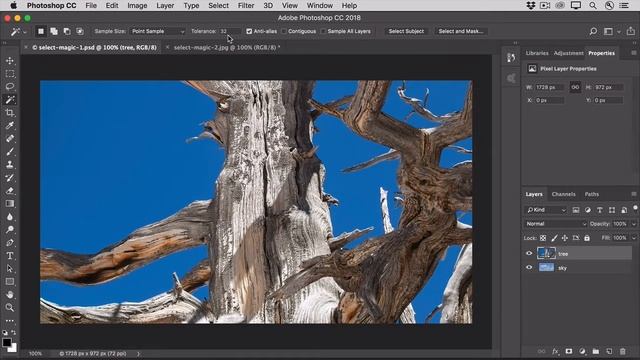Create a new layer icon
The image size is (640, 360).
click(609, 351)
